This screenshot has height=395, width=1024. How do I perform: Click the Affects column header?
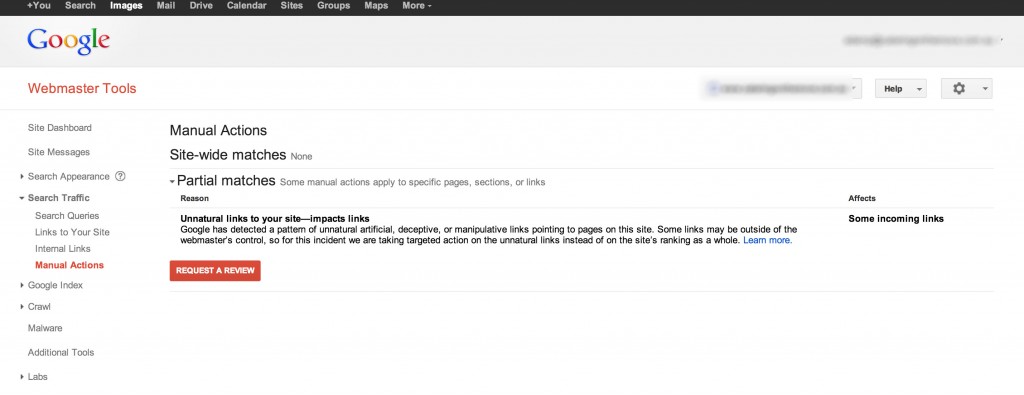(x=862, y=198)
